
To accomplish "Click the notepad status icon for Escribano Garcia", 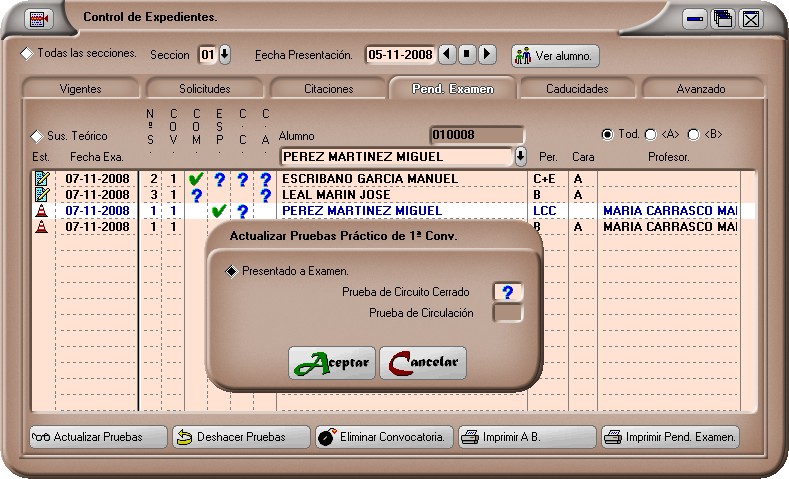I will click(x=42, y=179).
